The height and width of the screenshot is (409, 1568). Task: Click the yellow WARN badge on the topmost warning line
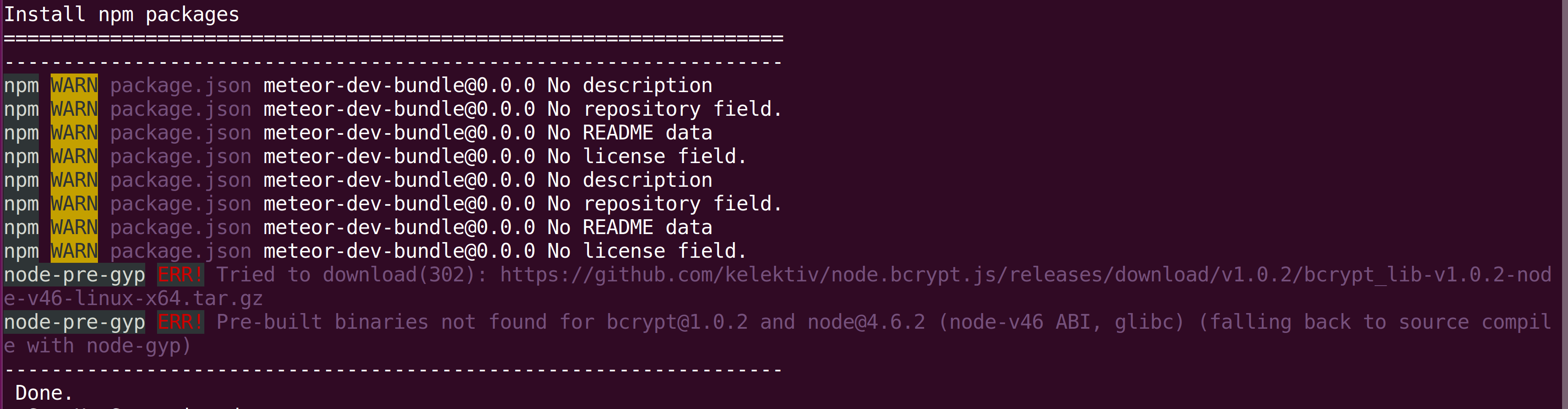pyautogui.click(x=74, y=85)
